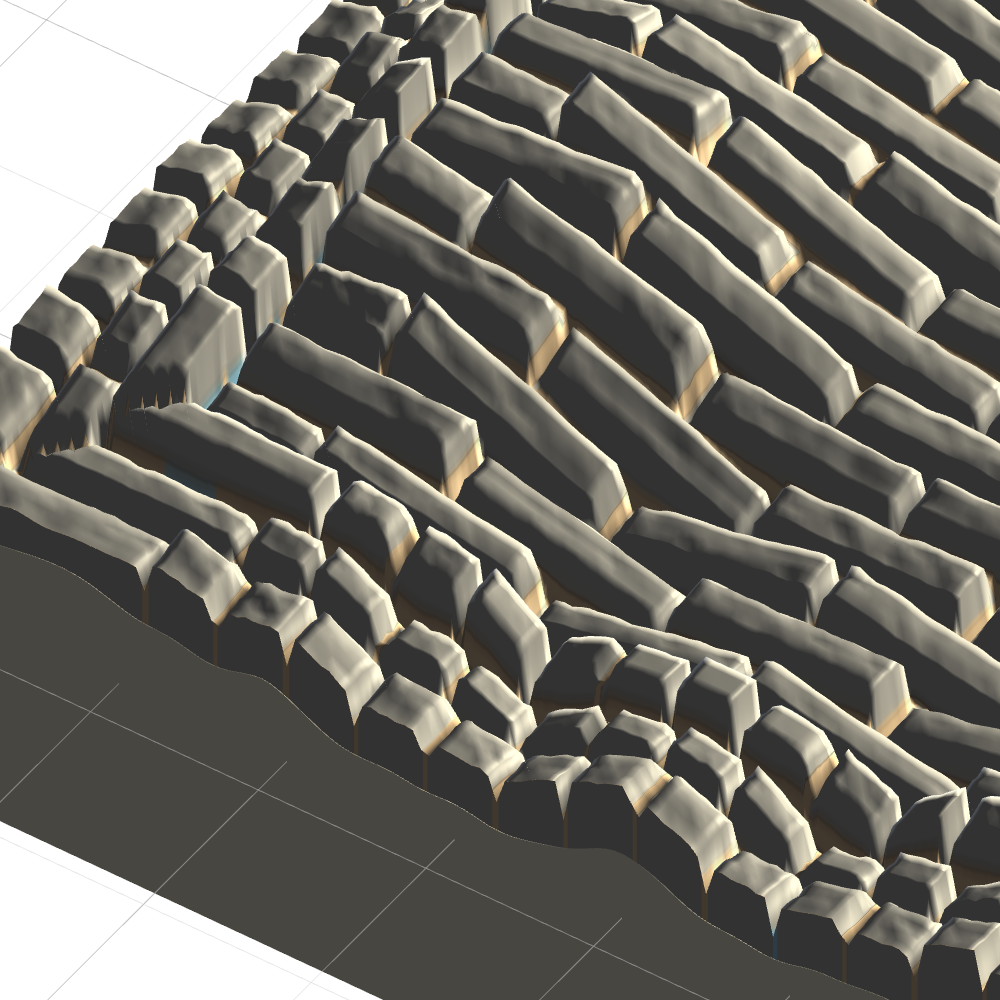Click the 3D ridged surface plot

500,500
